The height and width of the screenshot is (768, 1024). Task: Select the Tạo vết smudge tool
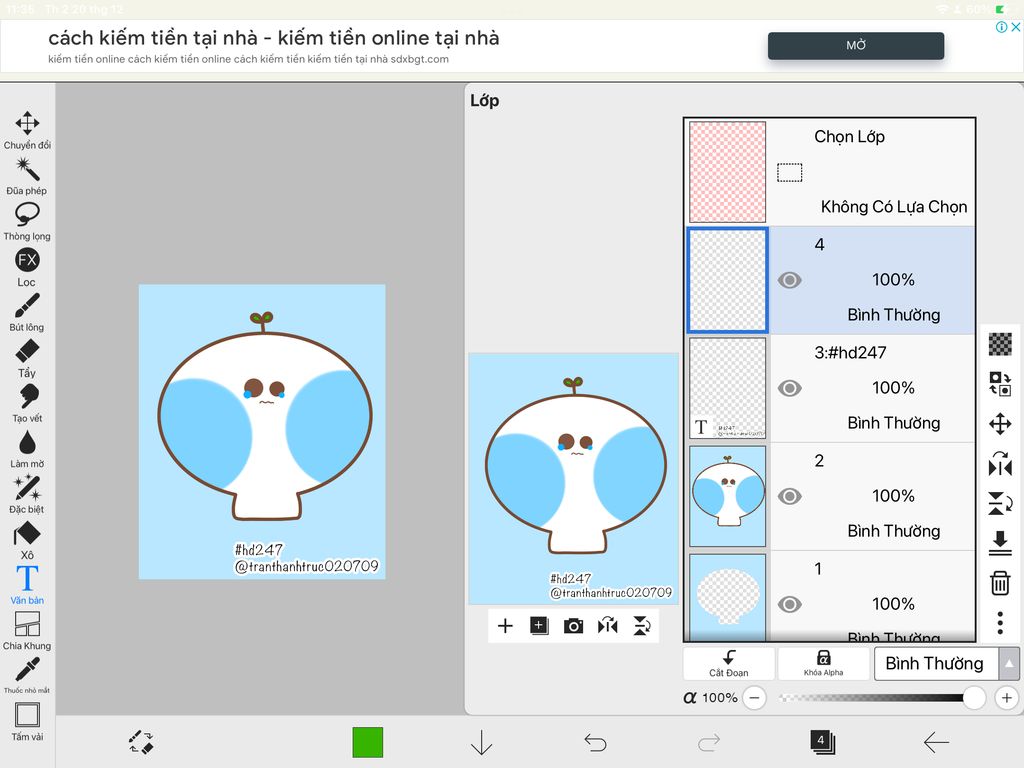click(27, 404)
